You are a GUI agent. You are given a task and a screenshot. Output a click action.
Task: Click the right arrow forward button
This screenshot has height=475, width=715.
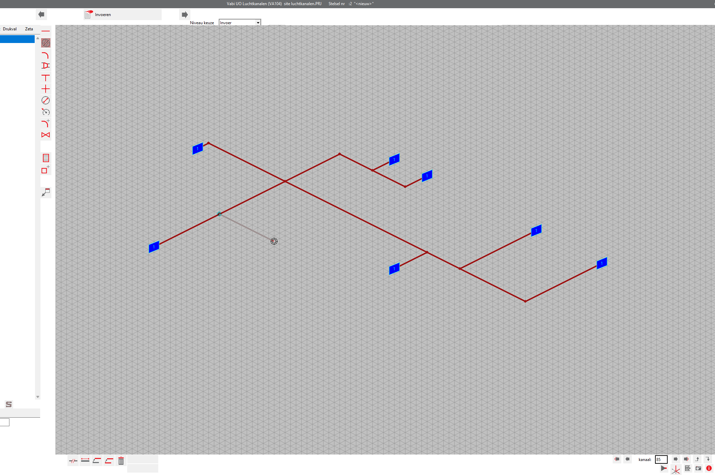tap(184, 15)
